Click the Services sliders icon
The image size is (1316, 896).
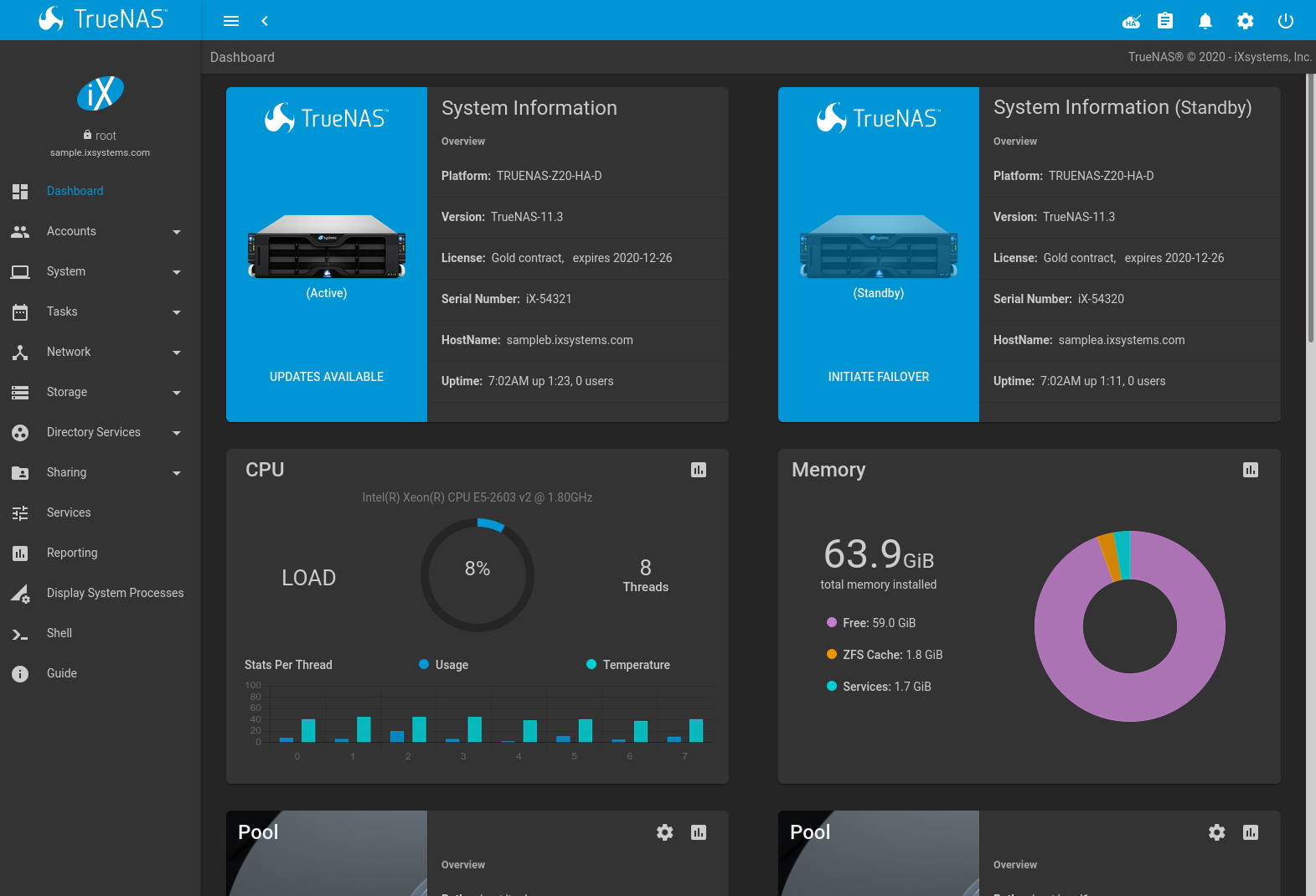[x=20, y=512]
